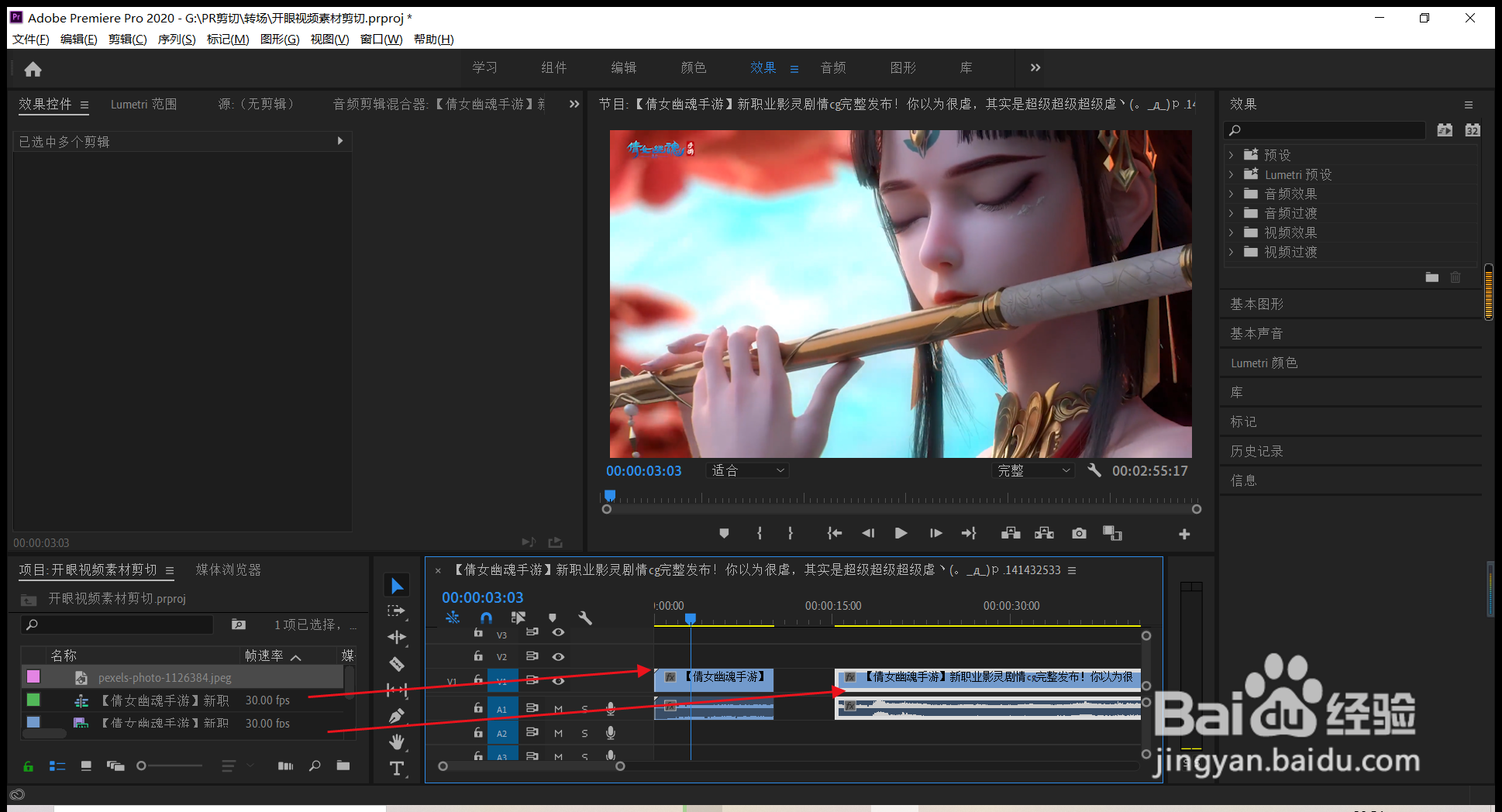
Task: Click the Extract button
Action: (x=1045, y=533)
